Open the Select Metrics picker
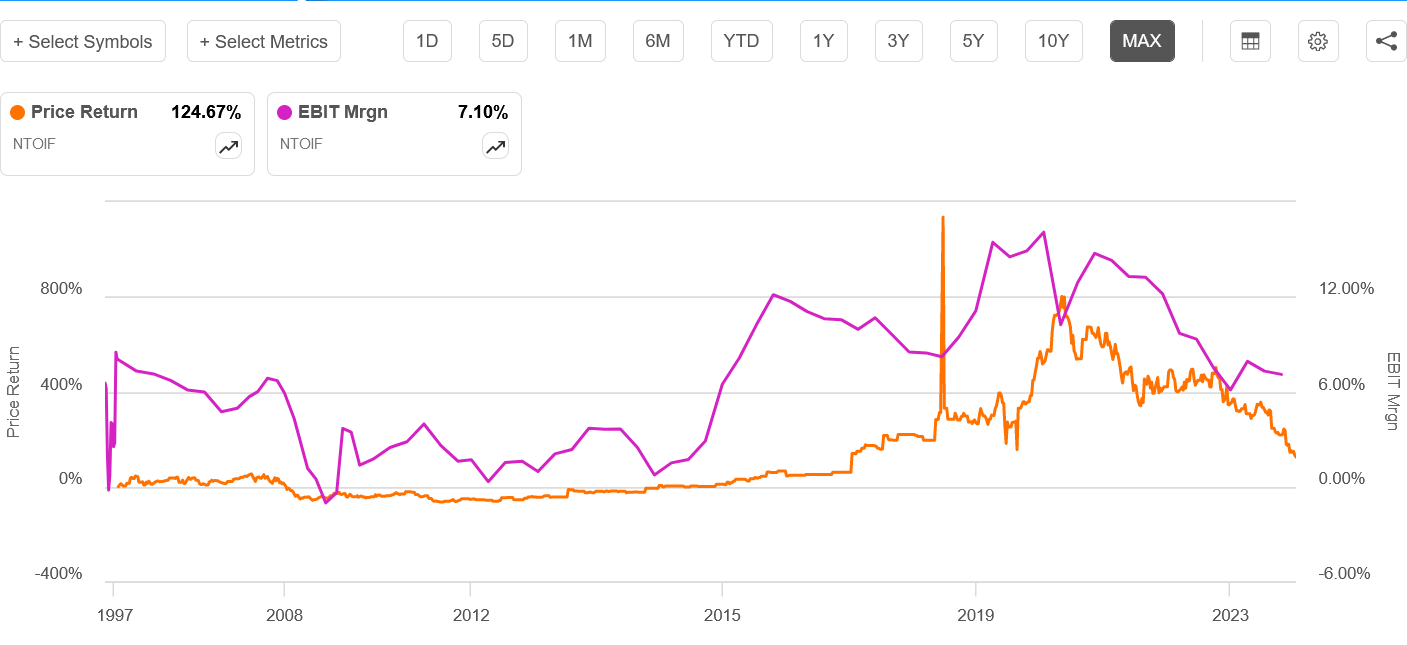The width and height of the screenshot is (1407, 645). pyautogui.click(x=263, y=41)
